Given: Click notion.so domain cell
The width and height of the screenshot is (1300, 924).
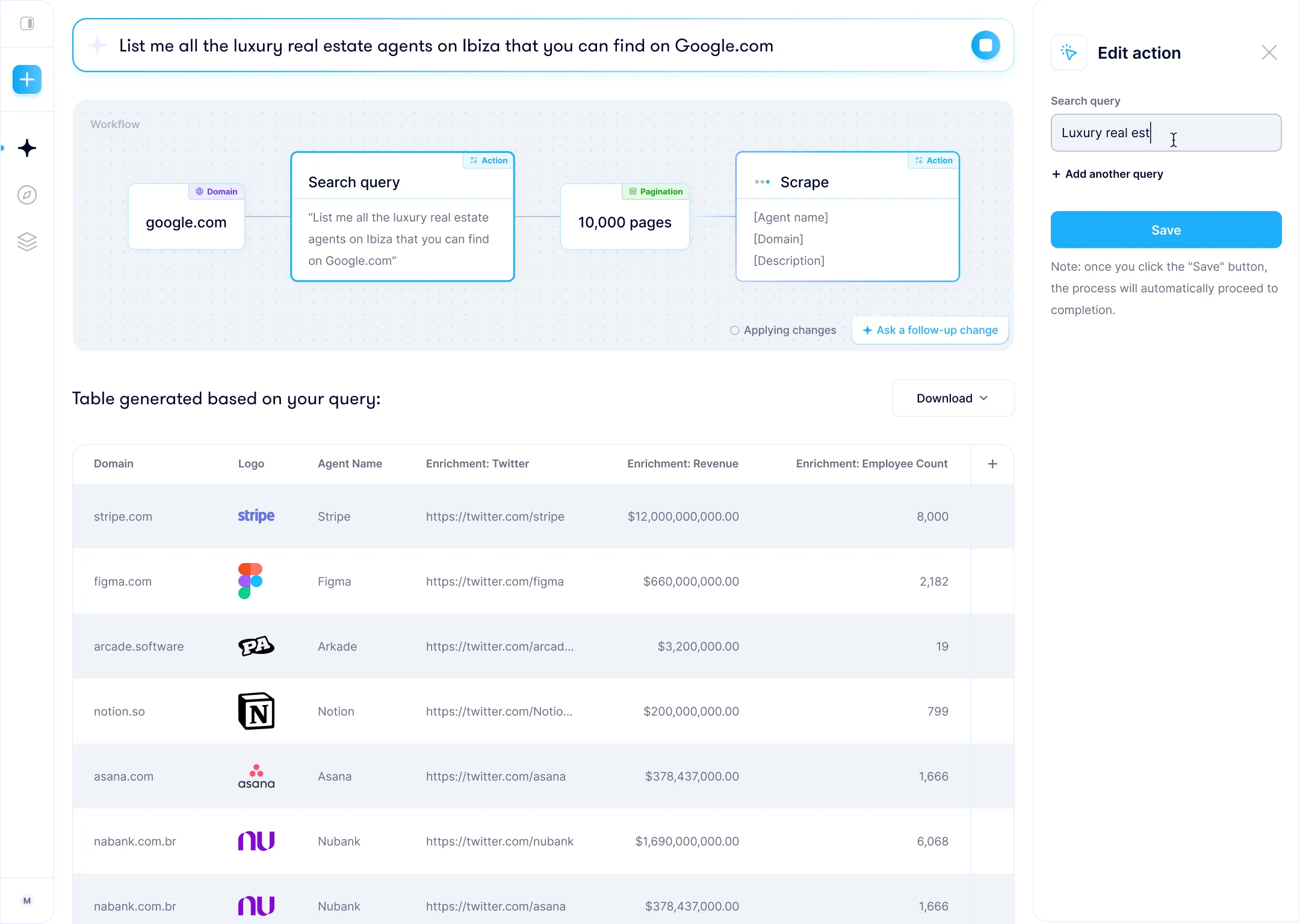Looking at the screenshot, I should [x=119, y=712].
